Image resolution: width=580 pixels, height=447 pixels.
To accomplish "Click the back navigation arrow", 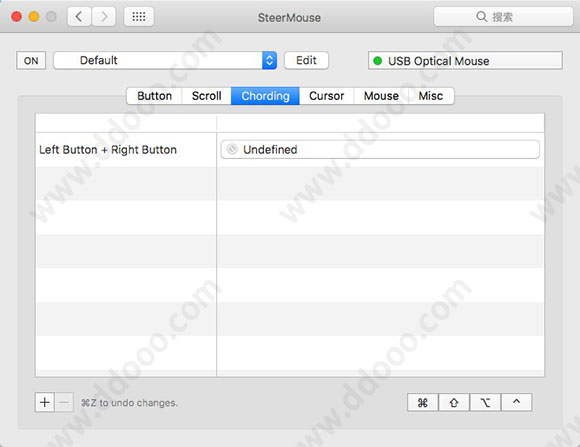I will 79,17.
